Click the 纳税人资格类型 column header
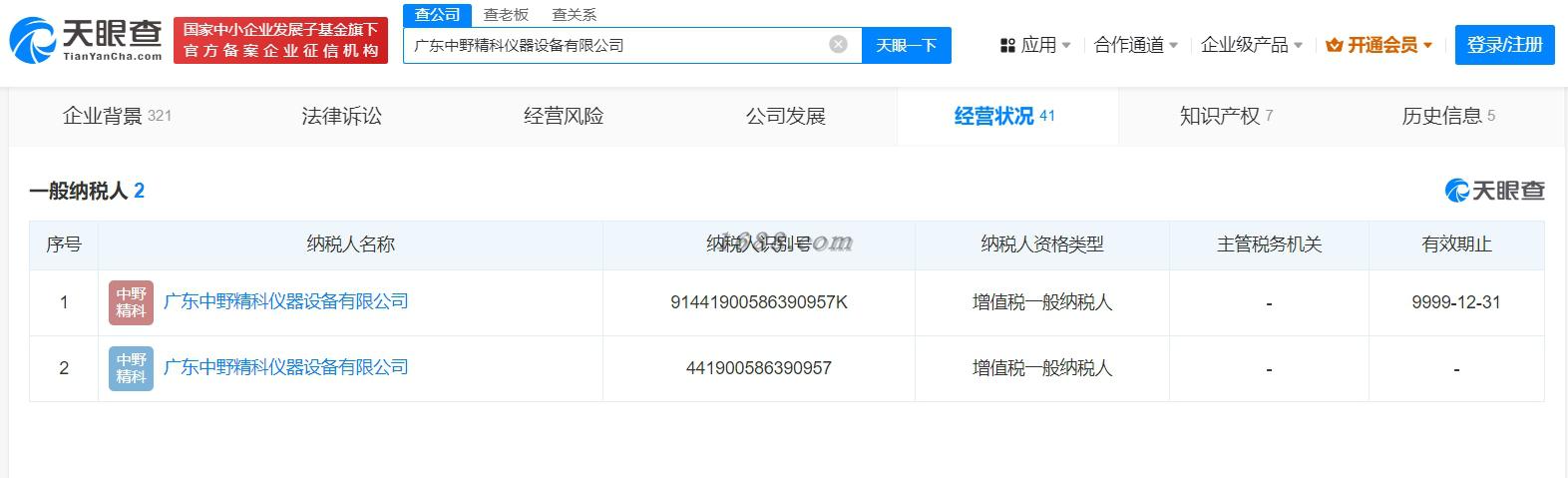This screenshot has width=1568, height=478. click(x=1042, y=244)
